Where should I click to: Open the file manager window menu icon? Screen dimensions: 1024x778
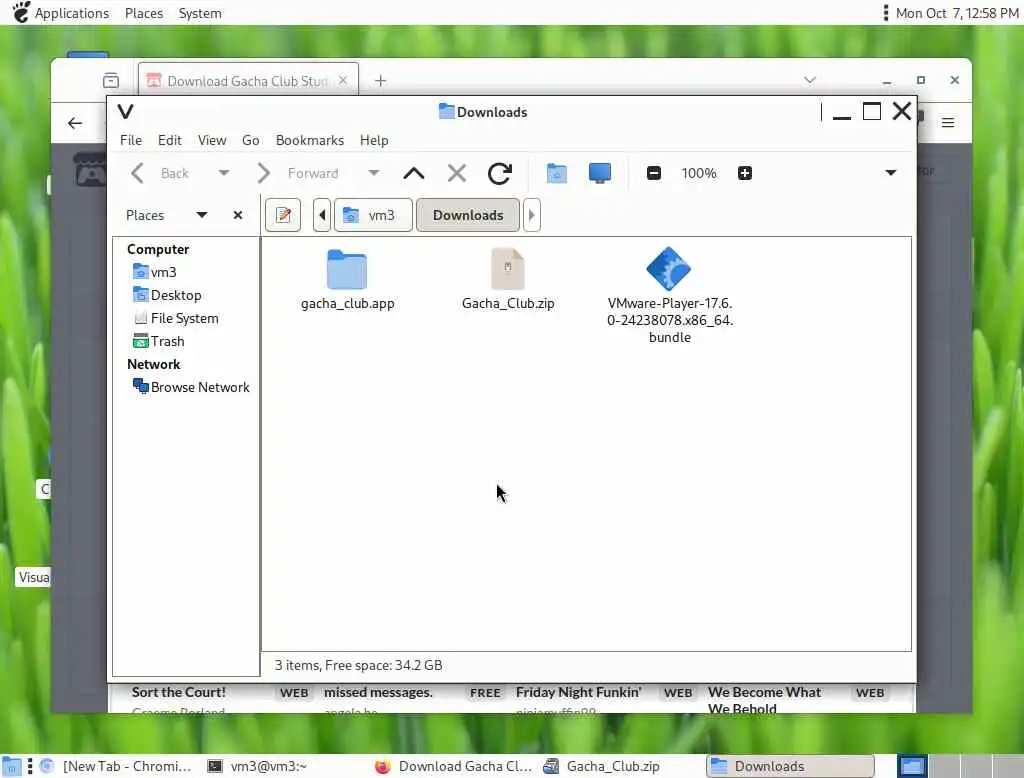(125, 112)
